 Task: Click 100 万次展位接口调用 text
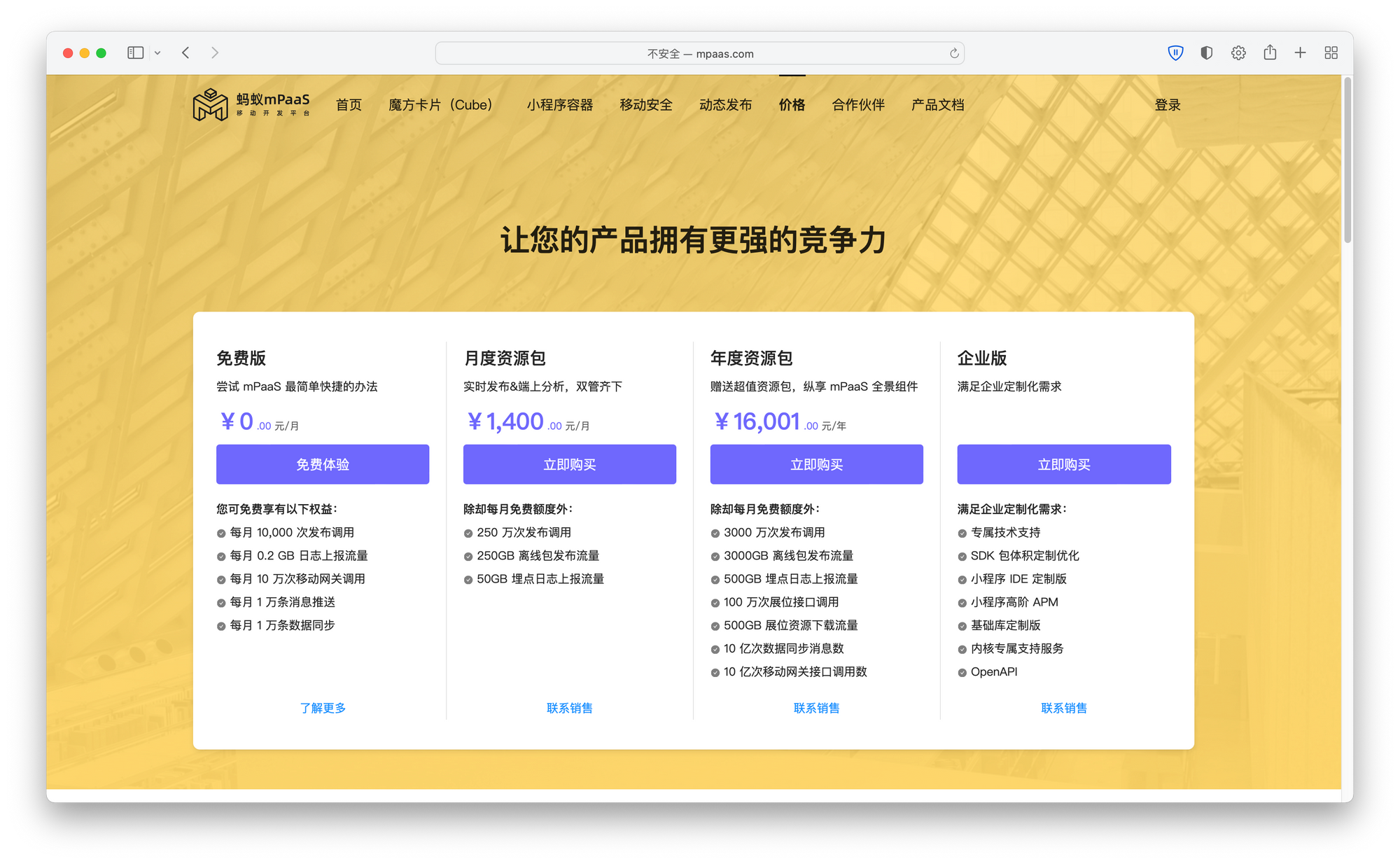(x=781, y=602)
